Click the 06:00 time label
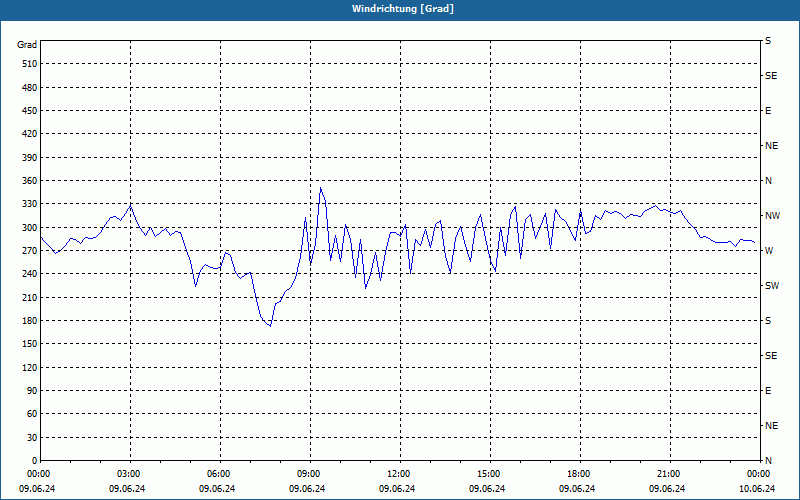The height and width of the screenshot is (500, 800). click(x=220, y=474)
